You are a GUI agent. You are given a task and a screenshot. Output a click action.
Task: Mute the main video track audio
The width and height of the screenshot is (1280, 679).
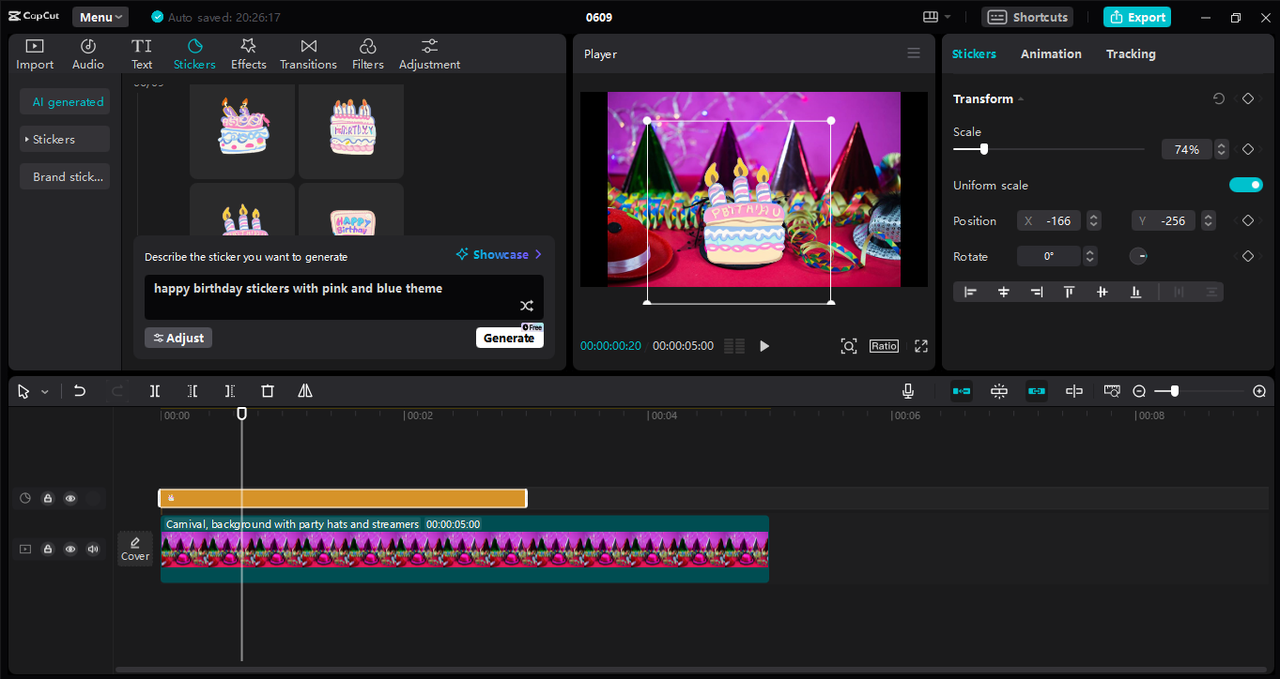point(93,549)
